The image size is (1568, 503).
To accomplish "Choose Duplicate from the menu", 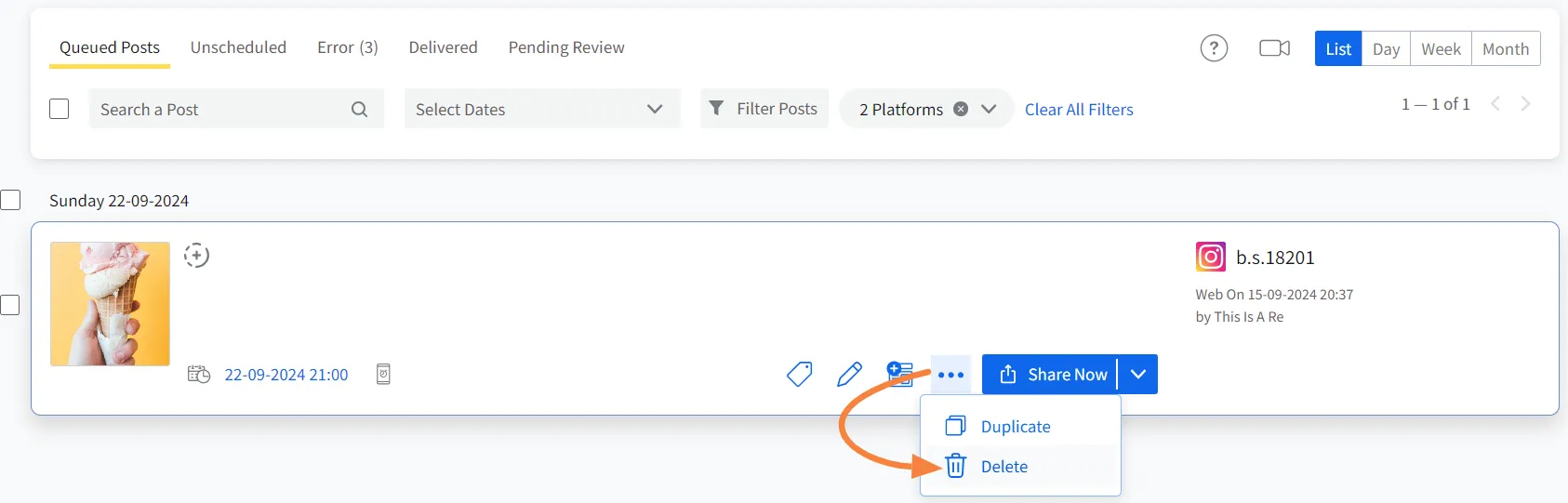I will [x=1020, y=427].
